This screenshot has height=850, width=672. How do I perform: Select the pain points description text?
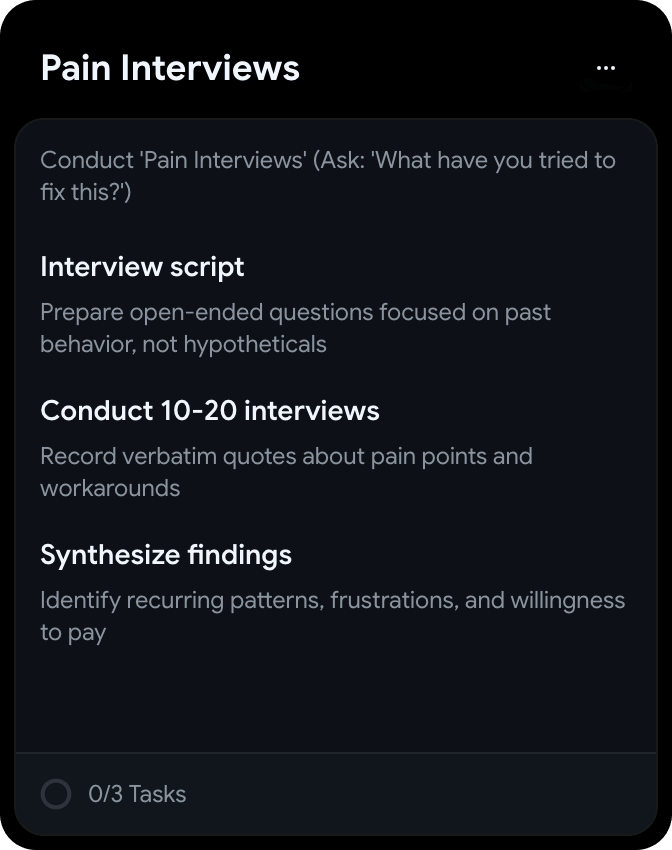[285, 471]
